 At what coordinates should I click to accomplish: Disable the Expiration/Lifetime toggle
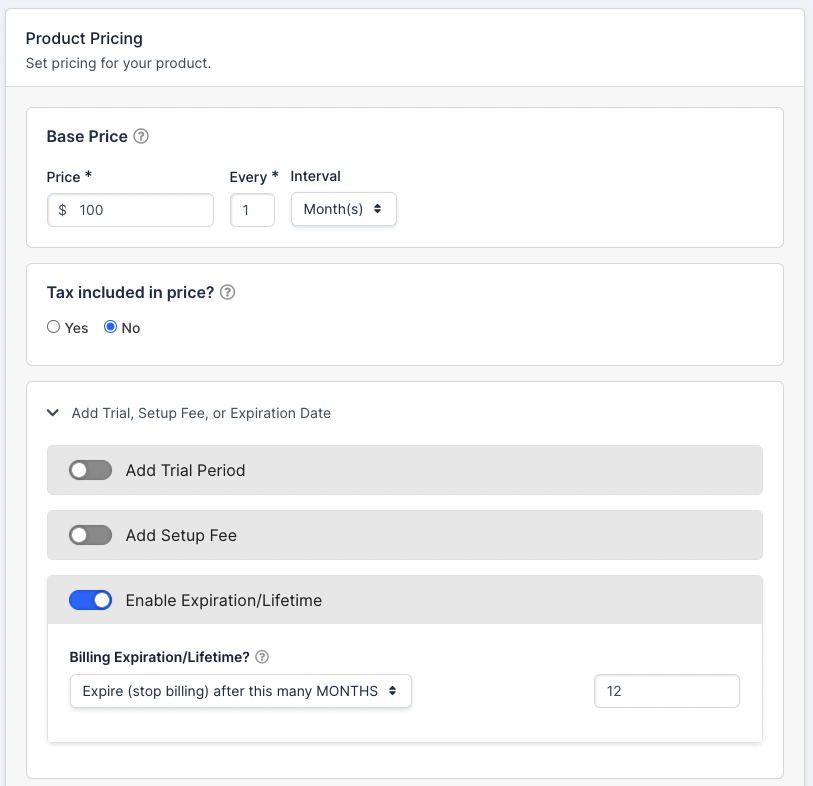tap(90, 600)
